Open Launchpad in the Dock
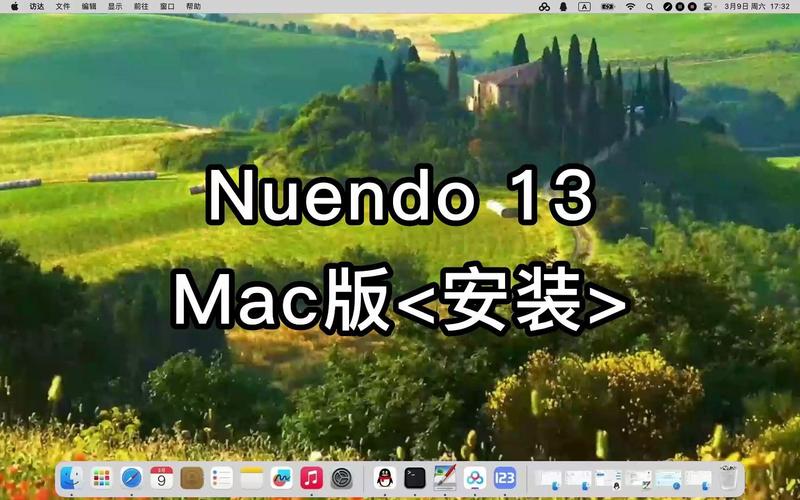The image size is (800, 500). 102,478
